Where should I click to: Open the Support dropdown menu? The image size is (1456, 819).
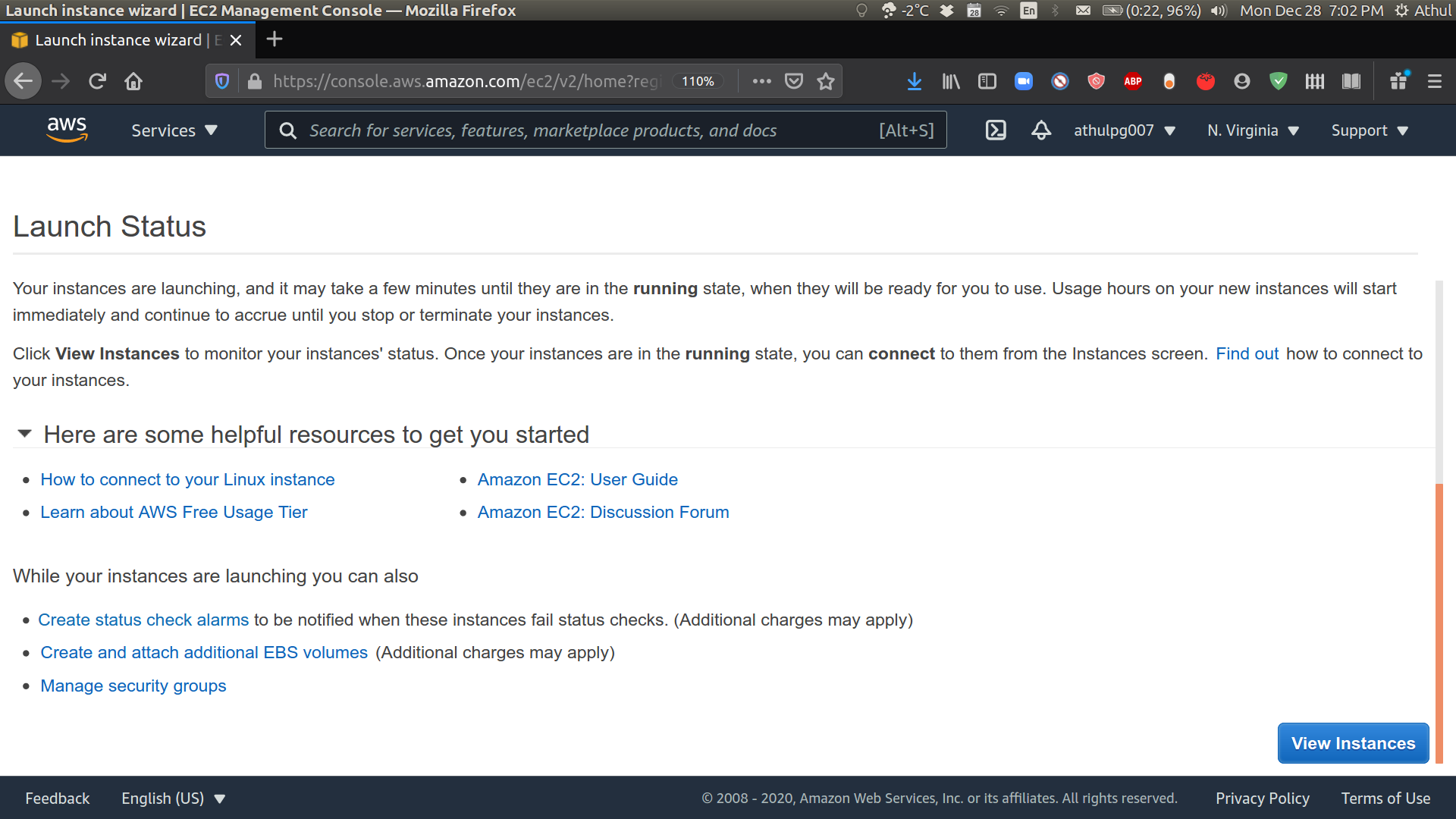tap(1370, 130)
